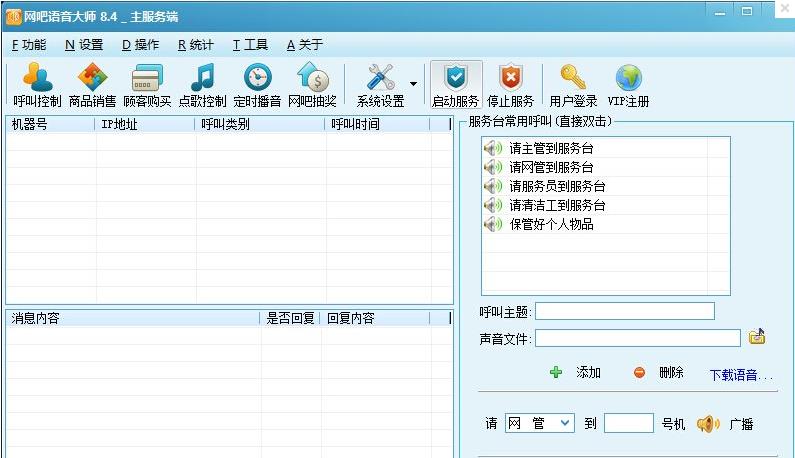Browse for a sound file with the folder icon
This screenshot has width=795, height=458.
coord(757,337)
